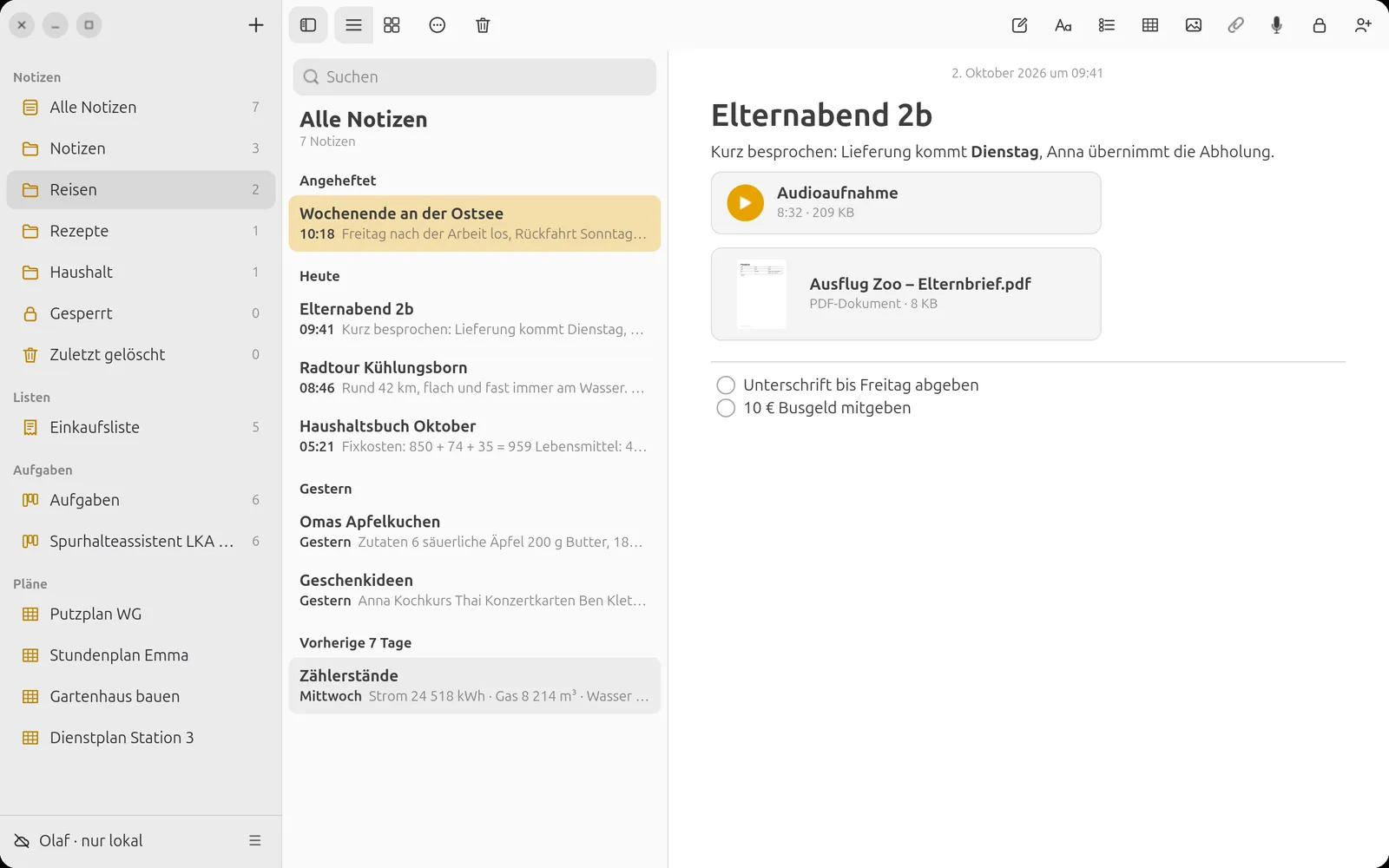Add link icon in toolbar

coord(1235,25)
